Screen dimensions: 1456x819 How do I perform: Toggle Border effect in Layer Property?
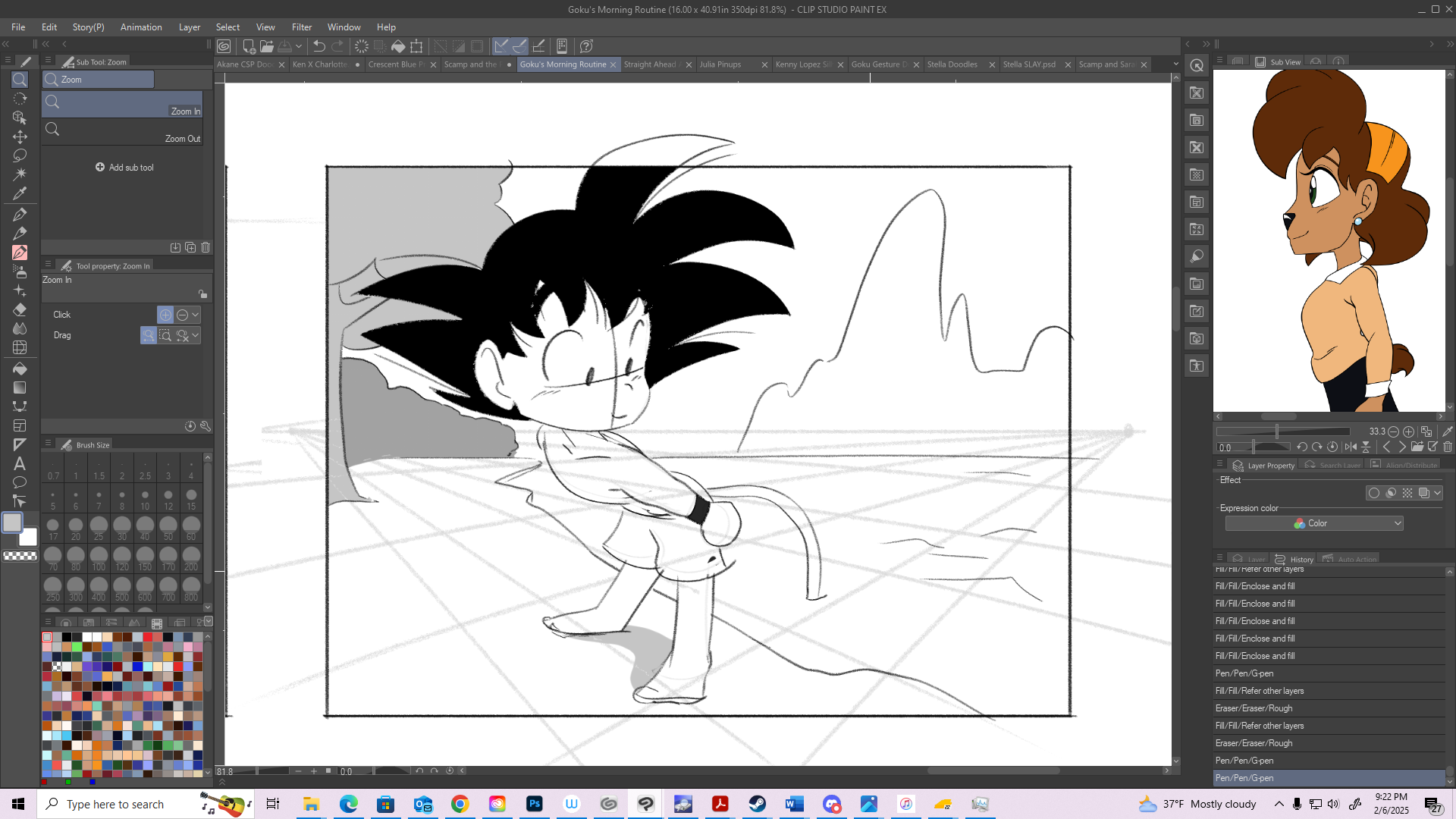click(x=1373, y=493)
